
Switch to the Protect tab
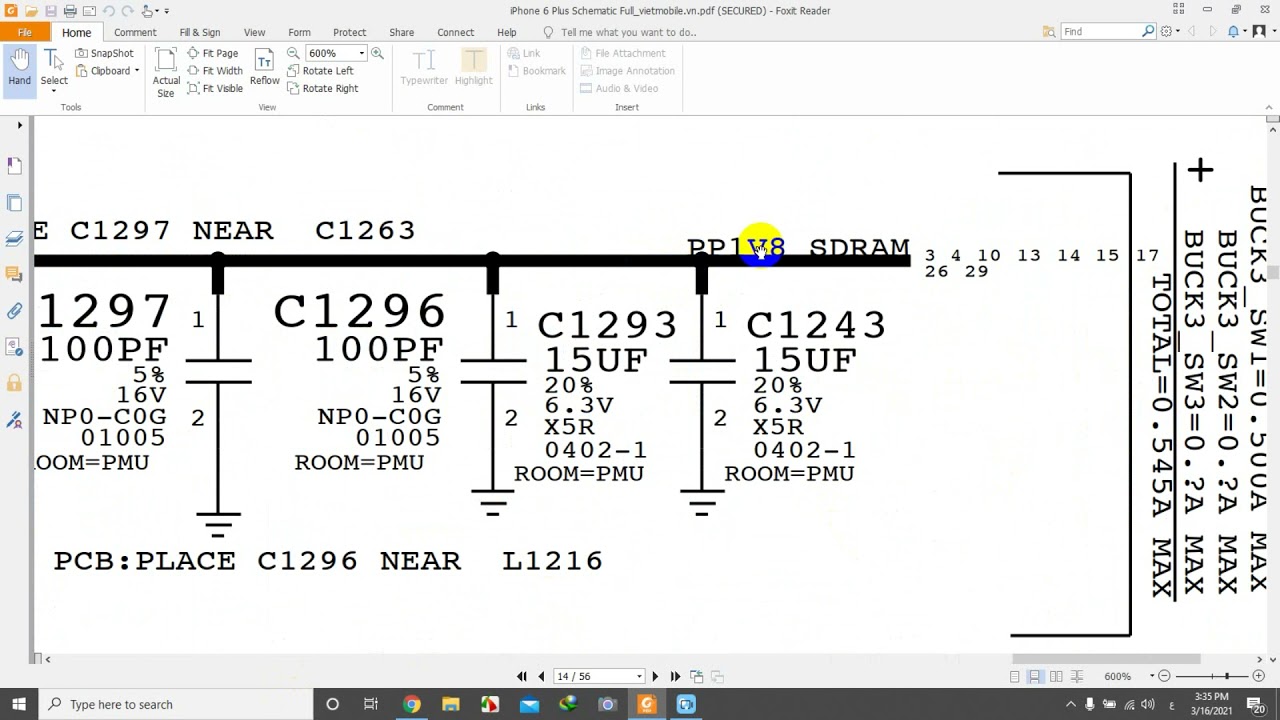[349, 32]
